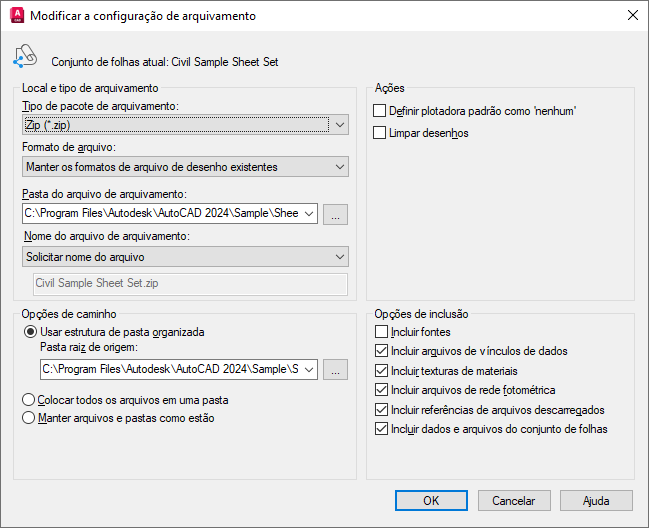The width and height of the screenshot is (649, 528).
Task: Click the AutoCAD logo icon in title bar
Action: coord(16,16)
